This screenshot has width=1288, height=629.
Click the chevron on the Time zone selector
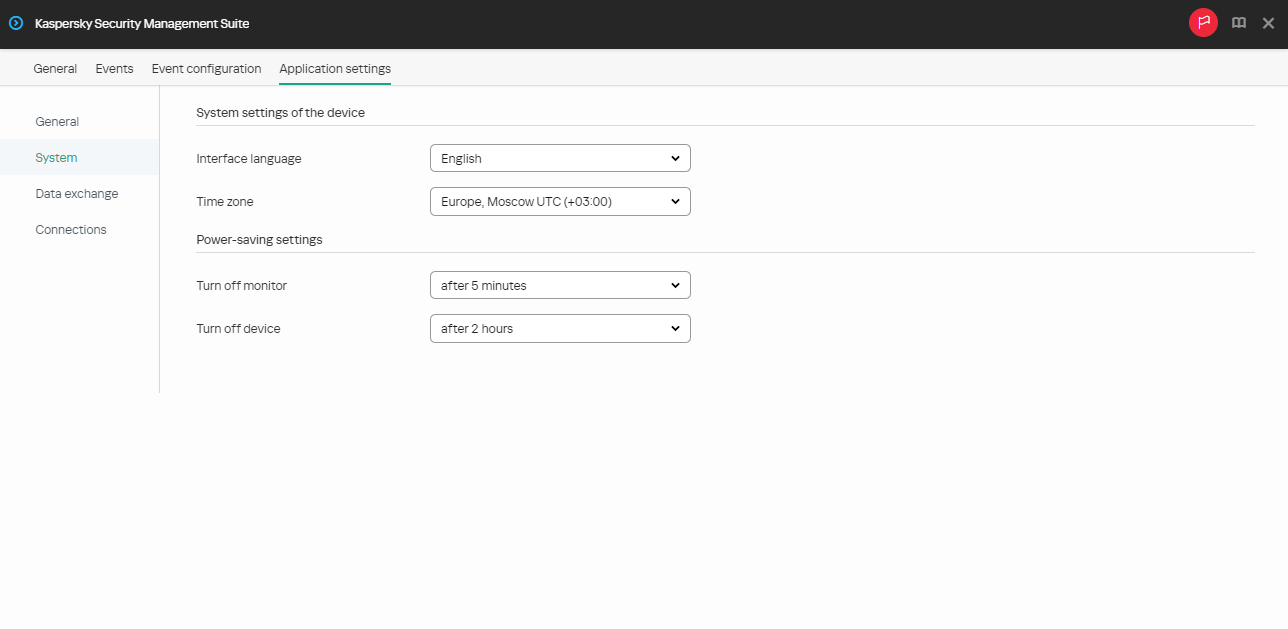point(676,201)
